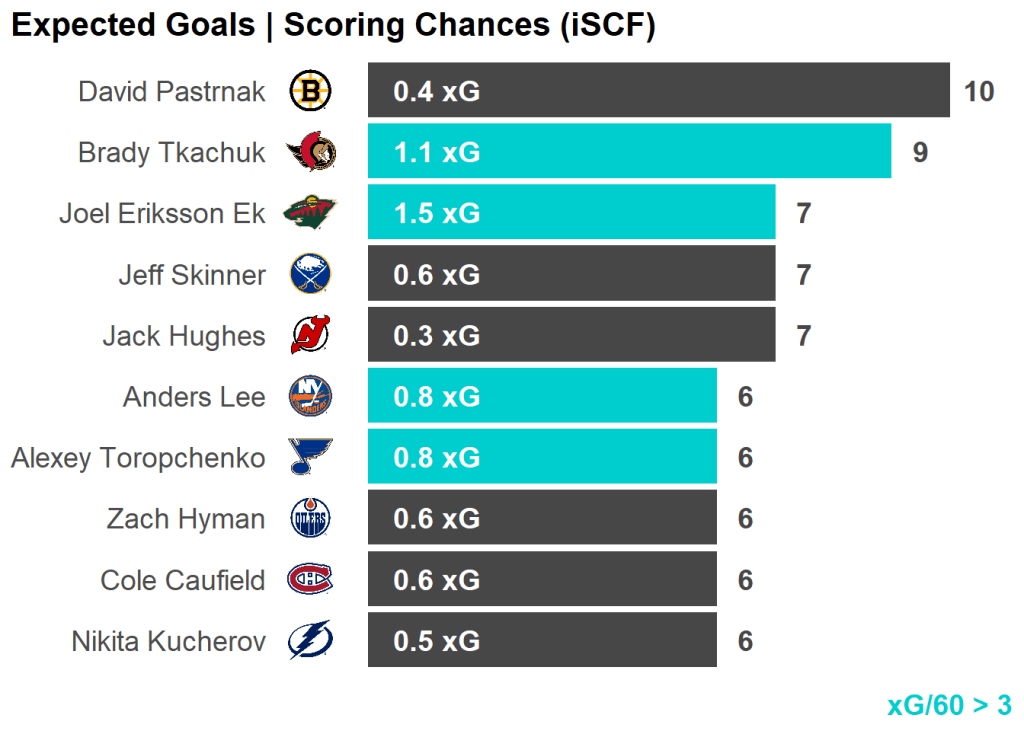Click the Boston Bruins logo icon
This screenshot has height=731, width=1024.
[x=310, y=92]
